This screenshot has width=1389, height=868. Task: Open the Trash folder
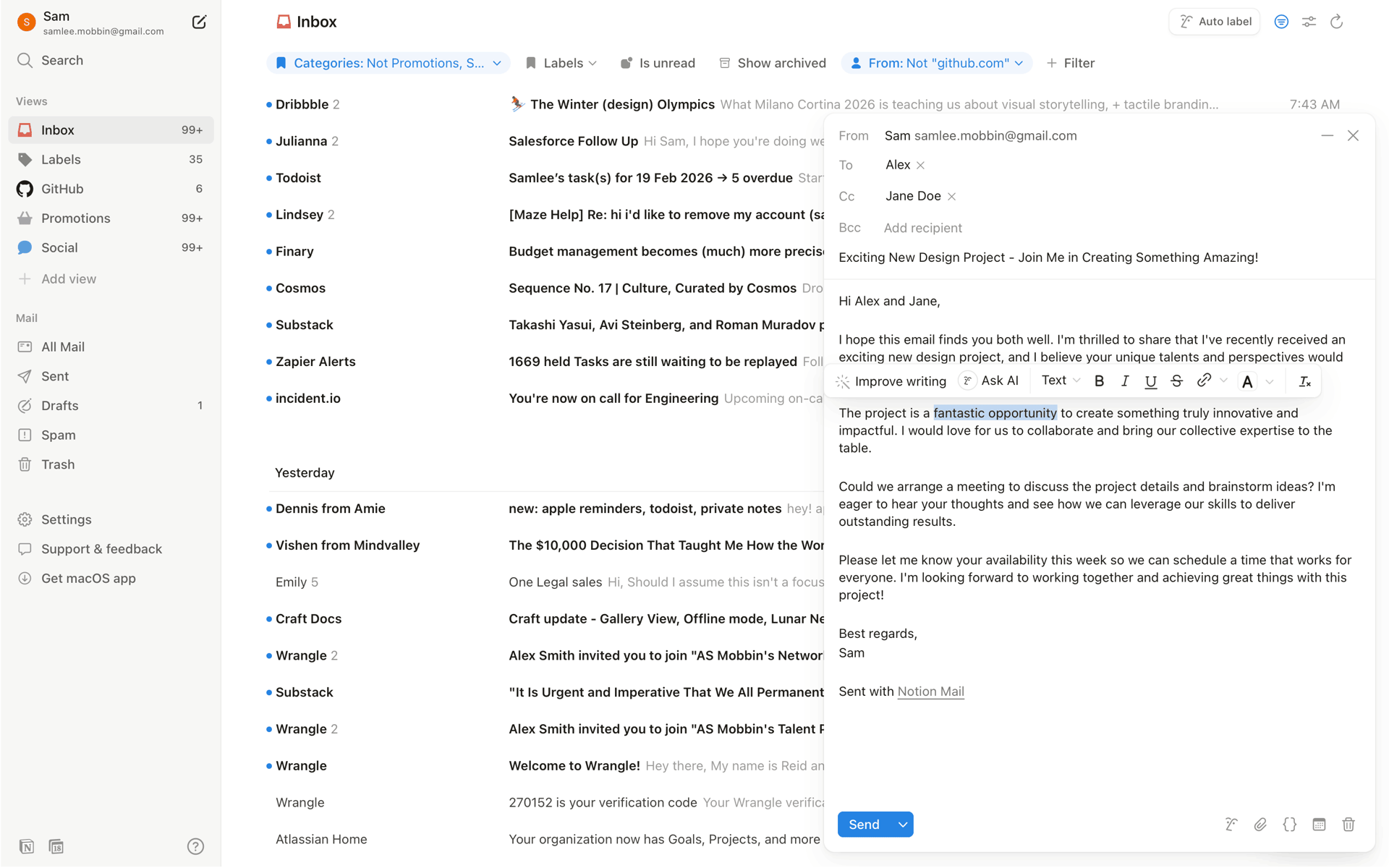[111, 464]
